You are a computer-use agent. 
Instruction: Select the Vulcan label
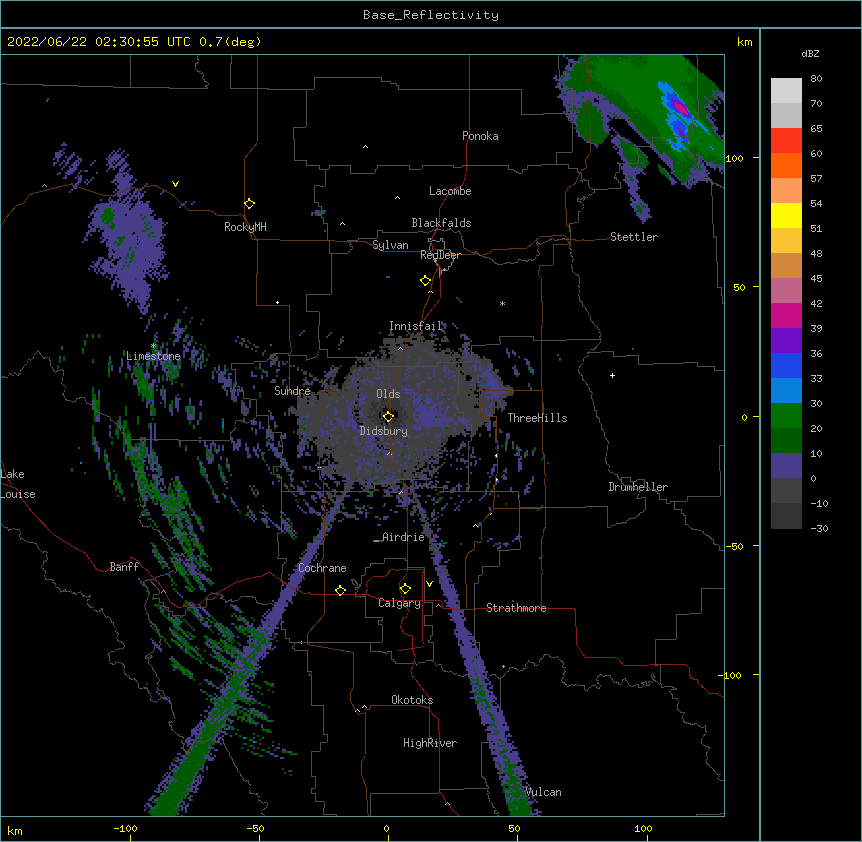(543, 792)
